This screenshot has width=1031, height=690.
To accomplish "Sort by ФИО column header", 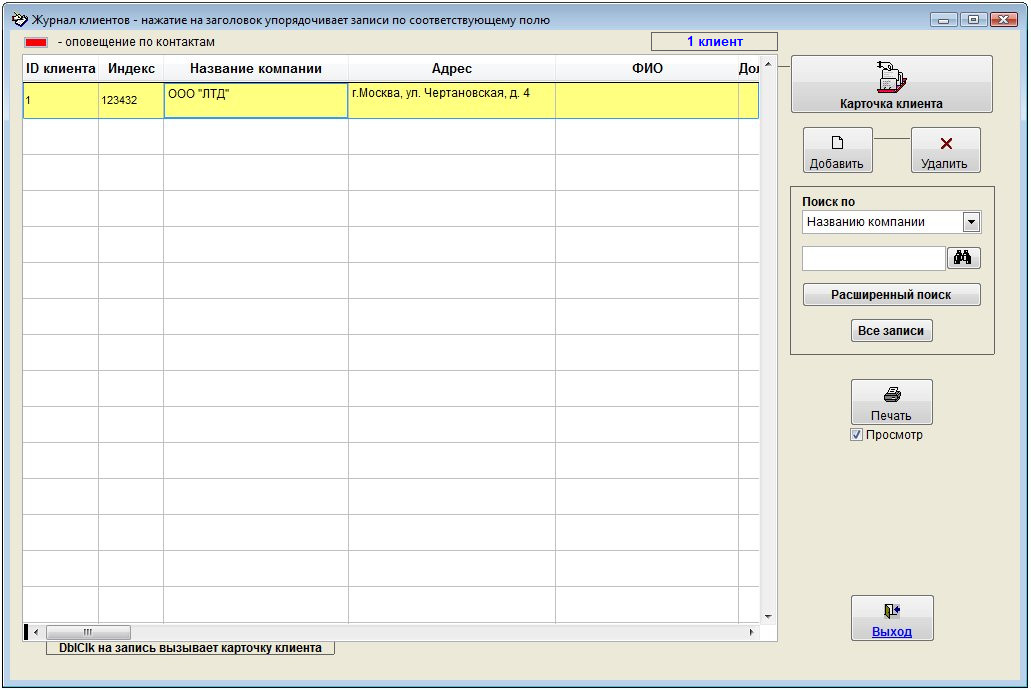I will coord(647,68).
